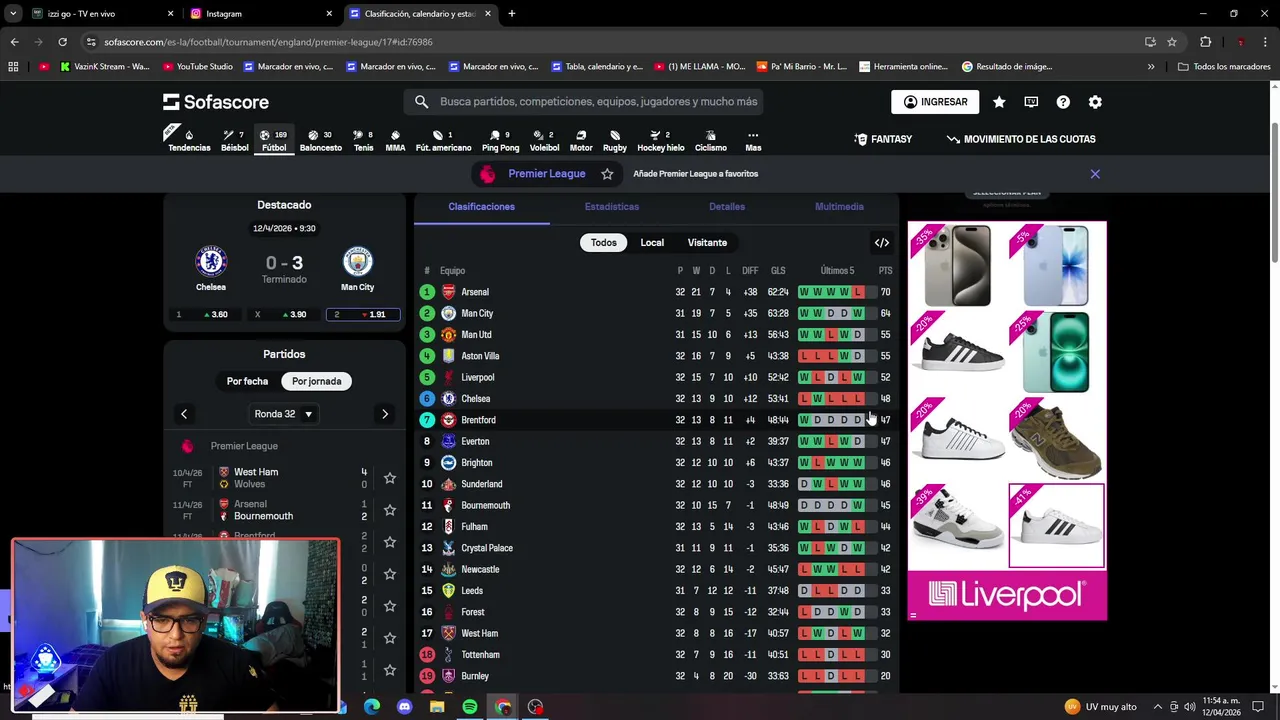The image size is (1280, 720).
Task: Open the MMA sports category
Action: tap(395, 141)
